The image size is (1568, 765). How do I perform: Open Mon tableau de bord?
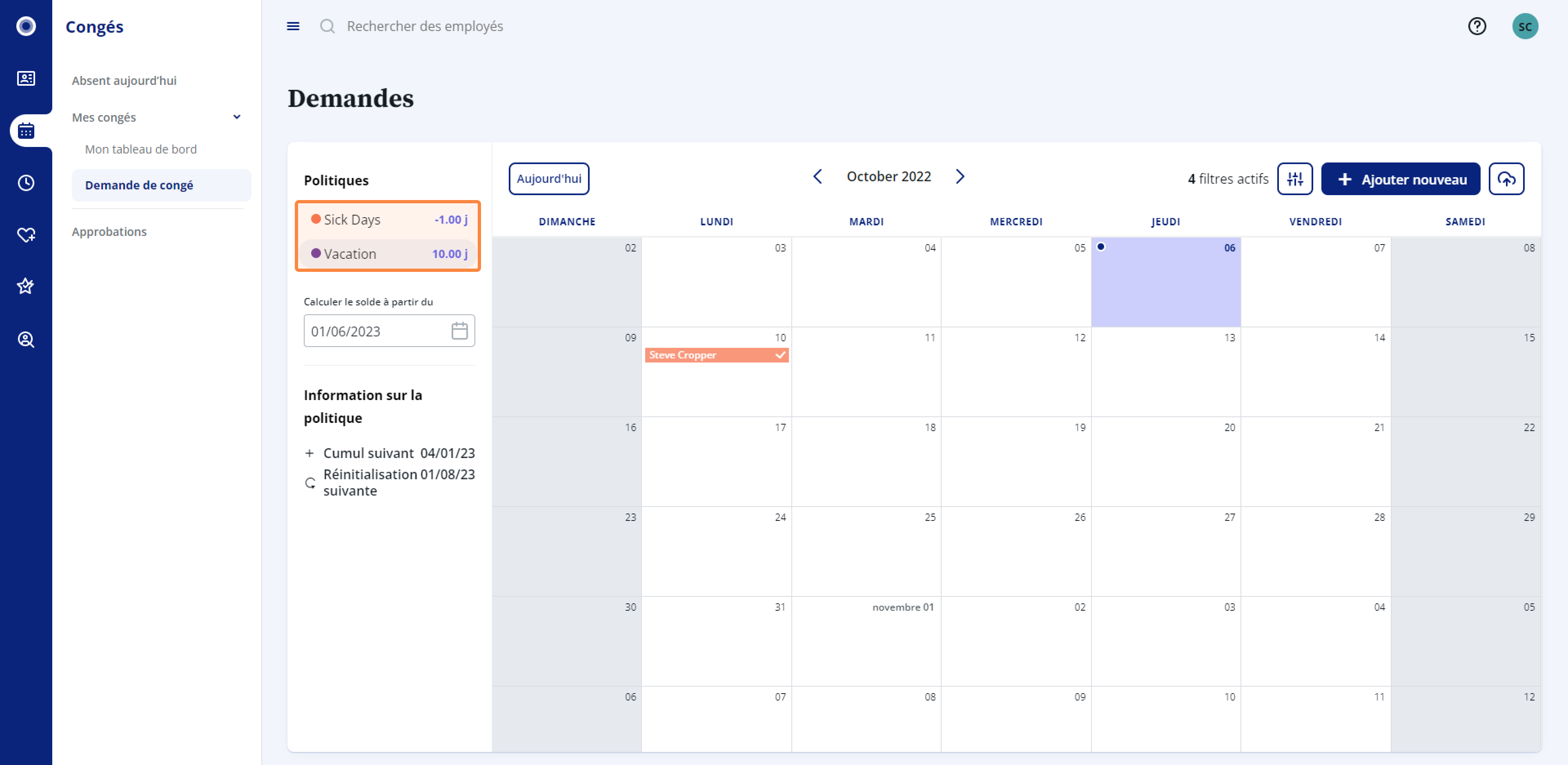[140, 149]
